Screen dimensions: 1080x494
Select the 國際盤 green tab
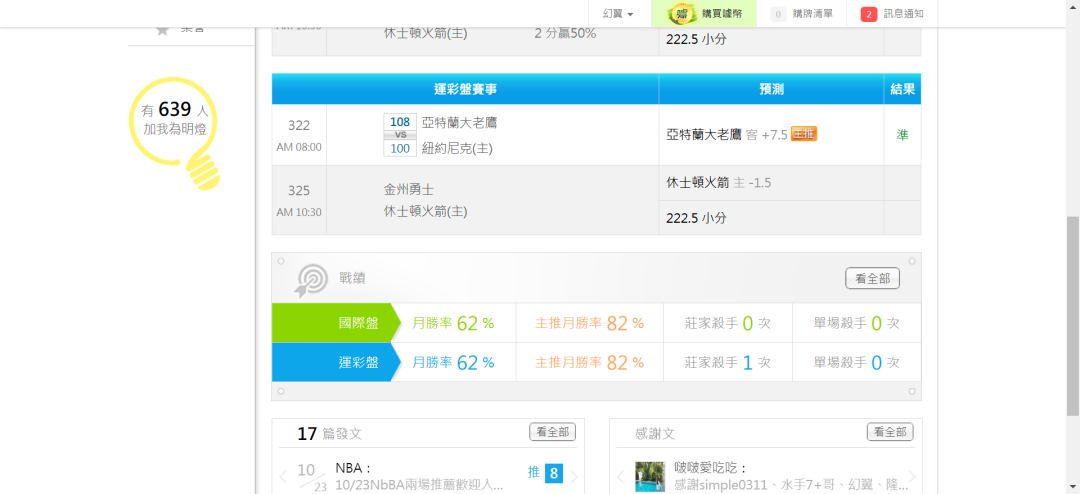336,322
